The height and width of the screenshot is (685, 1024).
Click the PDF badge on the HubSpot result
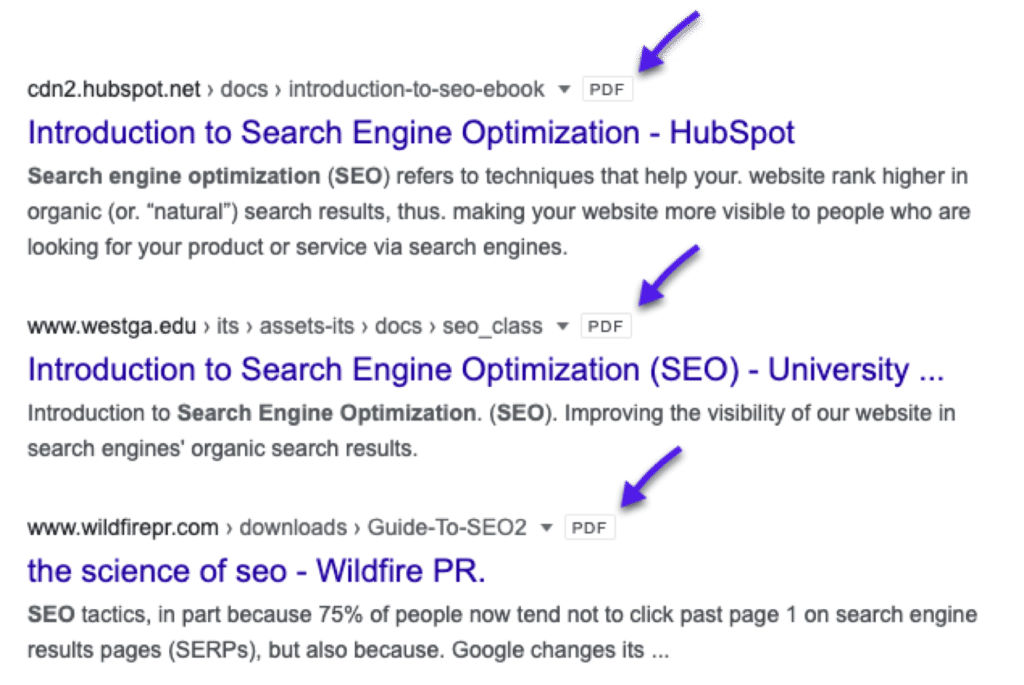click(x=608, y=88)
